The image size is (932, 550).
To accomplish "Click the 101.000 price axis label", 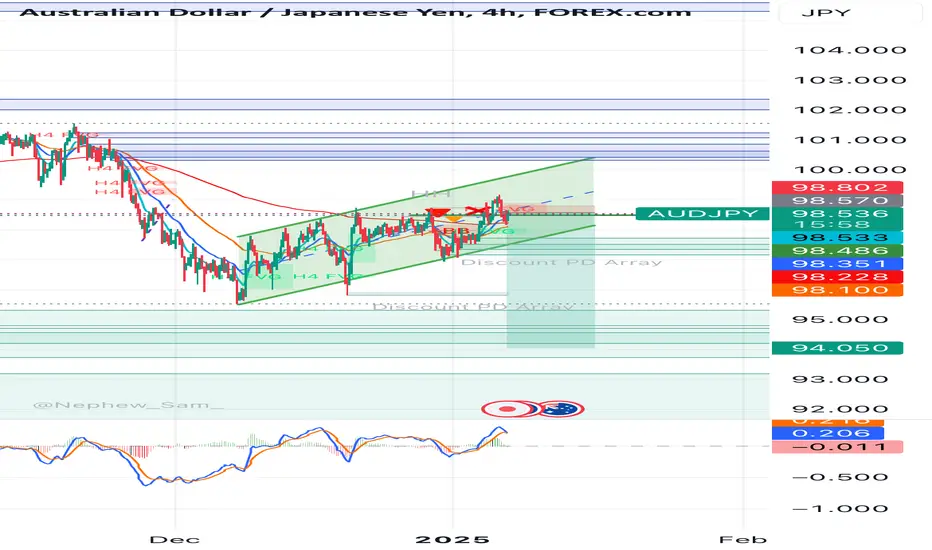I will pyautogui.click(x=850, y=140).
